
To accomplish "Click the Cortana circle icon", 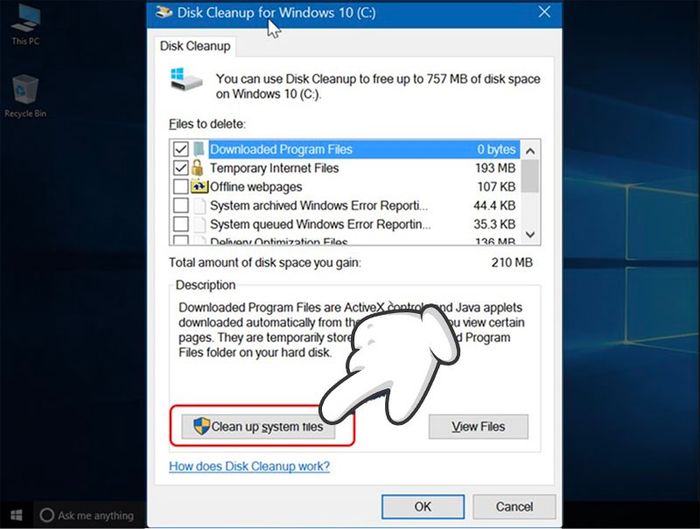I will pyautogui.click(x=47, y=515).
